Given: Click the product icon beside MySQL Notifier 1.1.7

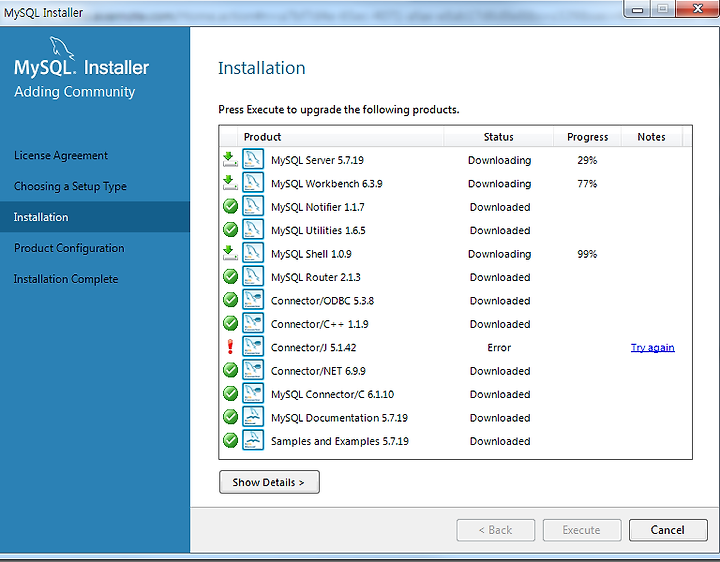Looking at the screenshot, I should point(253,207).
